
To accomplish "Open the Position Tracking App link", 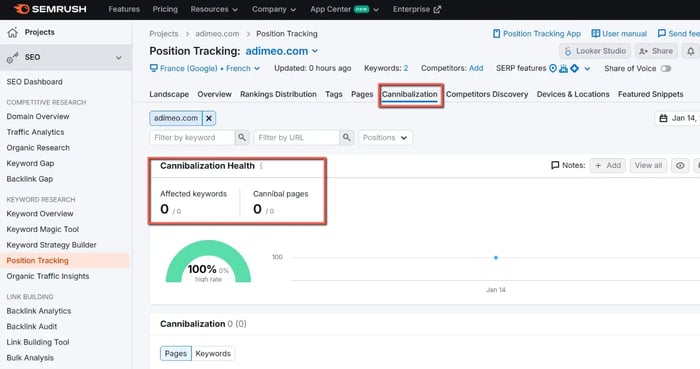I will pos(537,33).
